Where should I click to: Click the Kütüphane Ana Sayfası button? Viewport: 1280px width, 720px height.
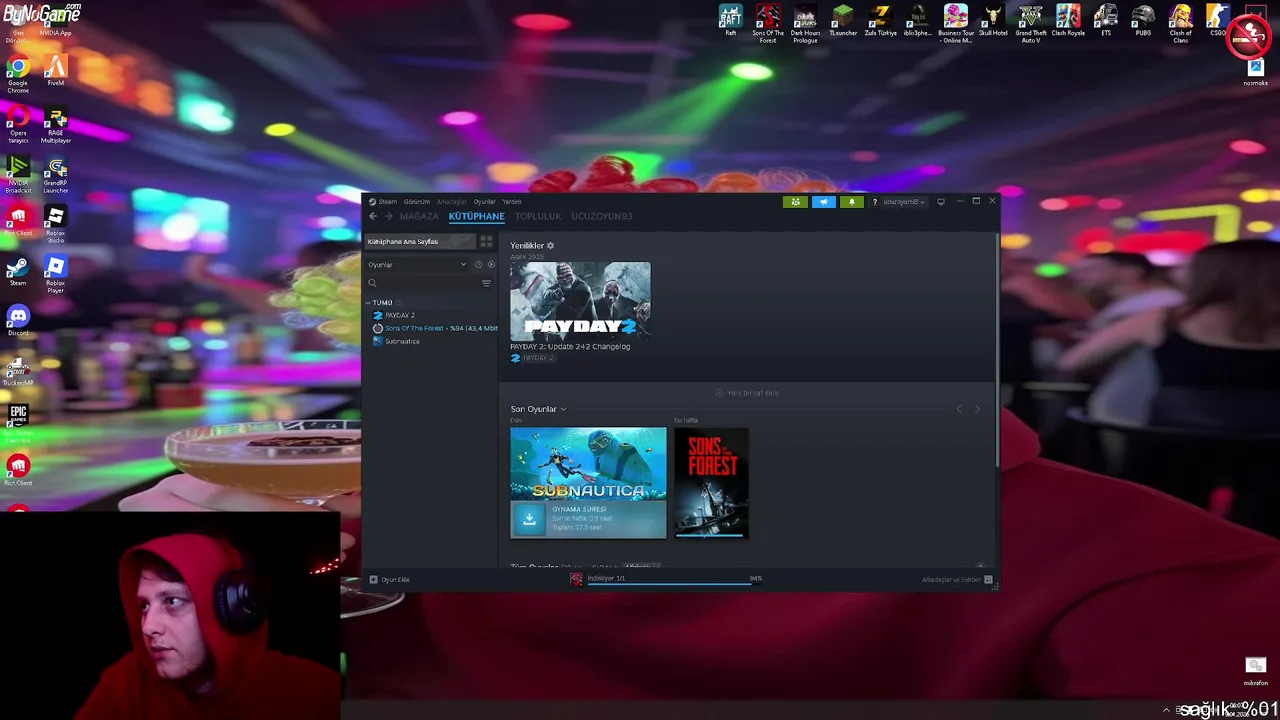420,242
